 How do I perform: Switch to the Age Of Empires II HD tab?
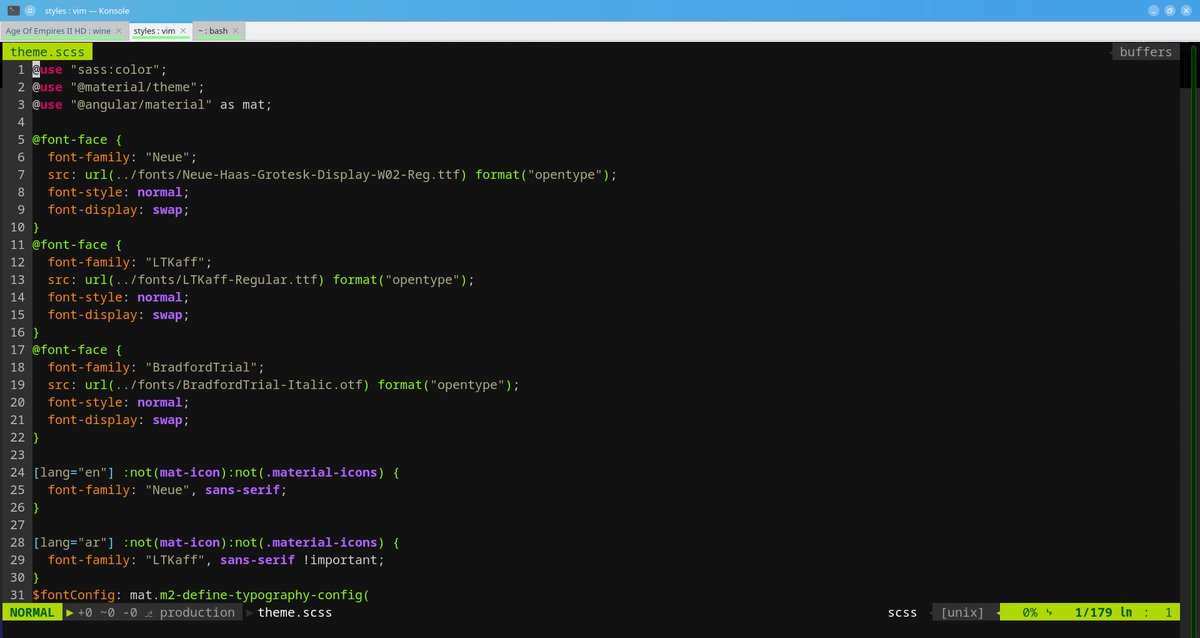coord(60,31)
